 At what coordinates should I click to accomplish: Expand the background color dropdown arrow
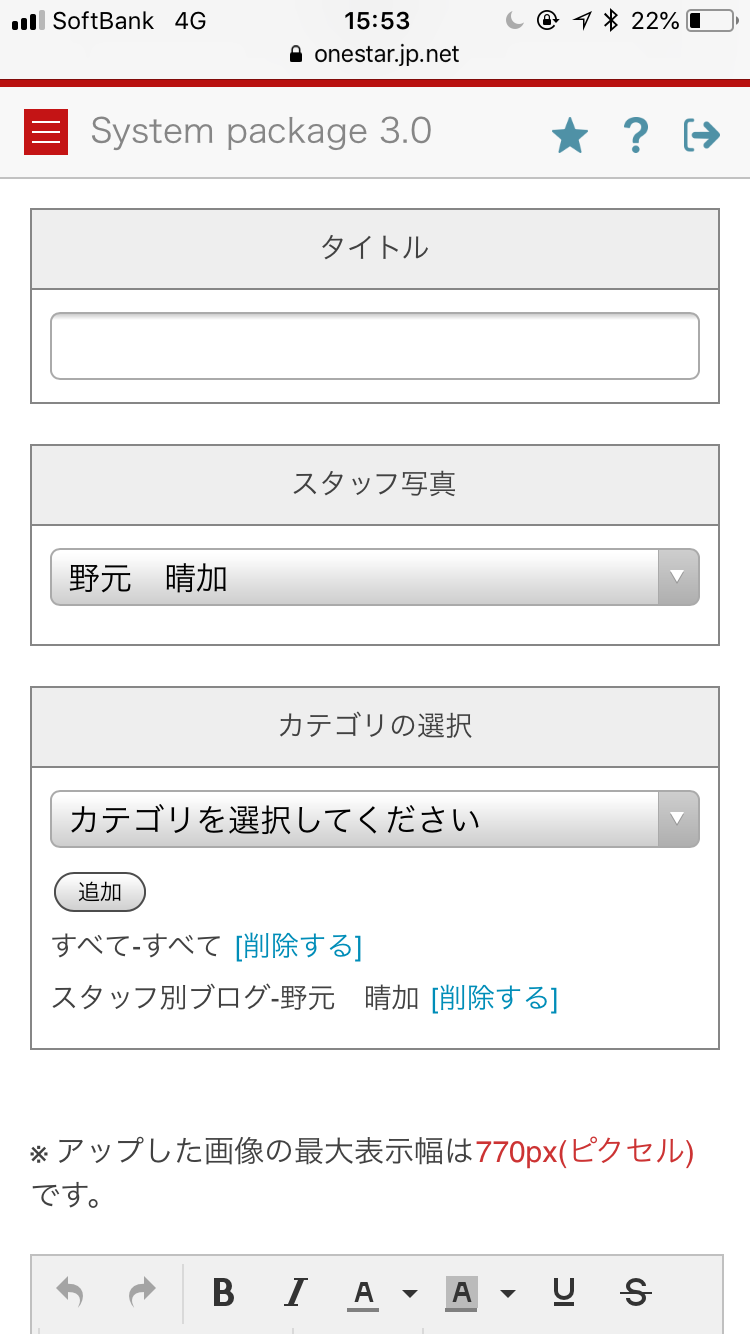coord(507,1293)
